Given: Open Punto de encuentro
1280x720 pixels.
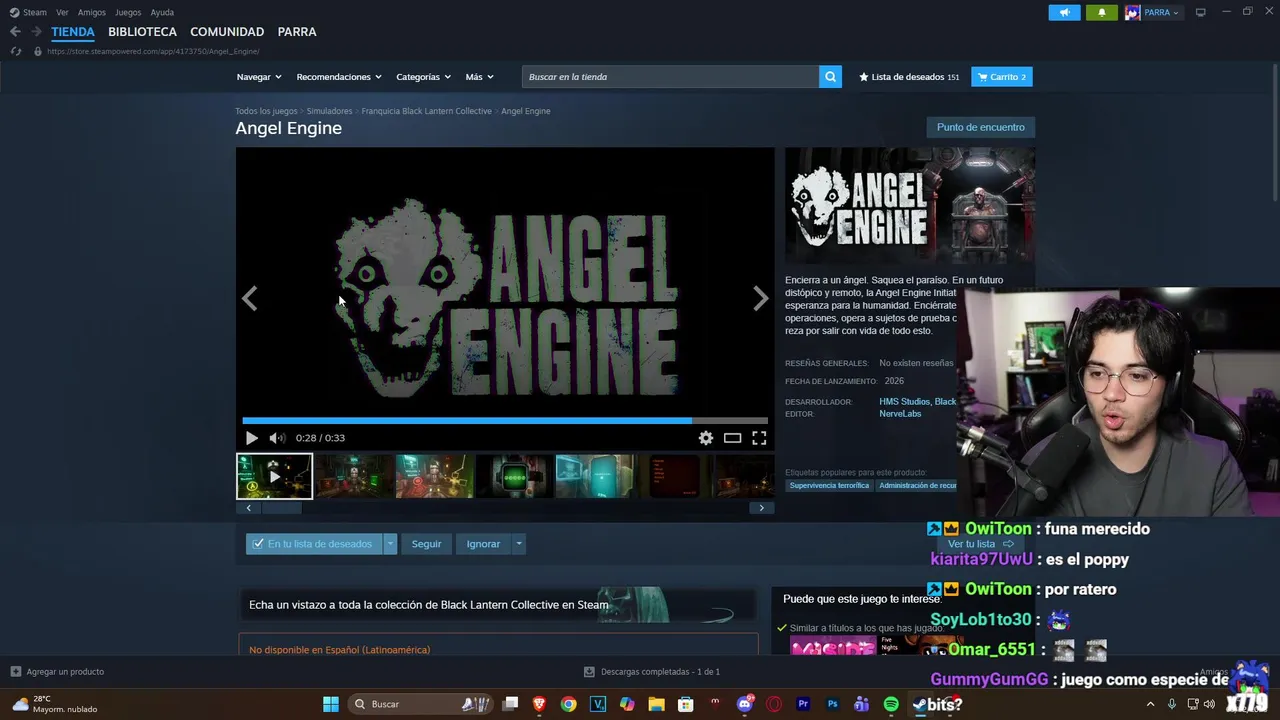Looking at the screenshot, I should click(x=980, y=127).
